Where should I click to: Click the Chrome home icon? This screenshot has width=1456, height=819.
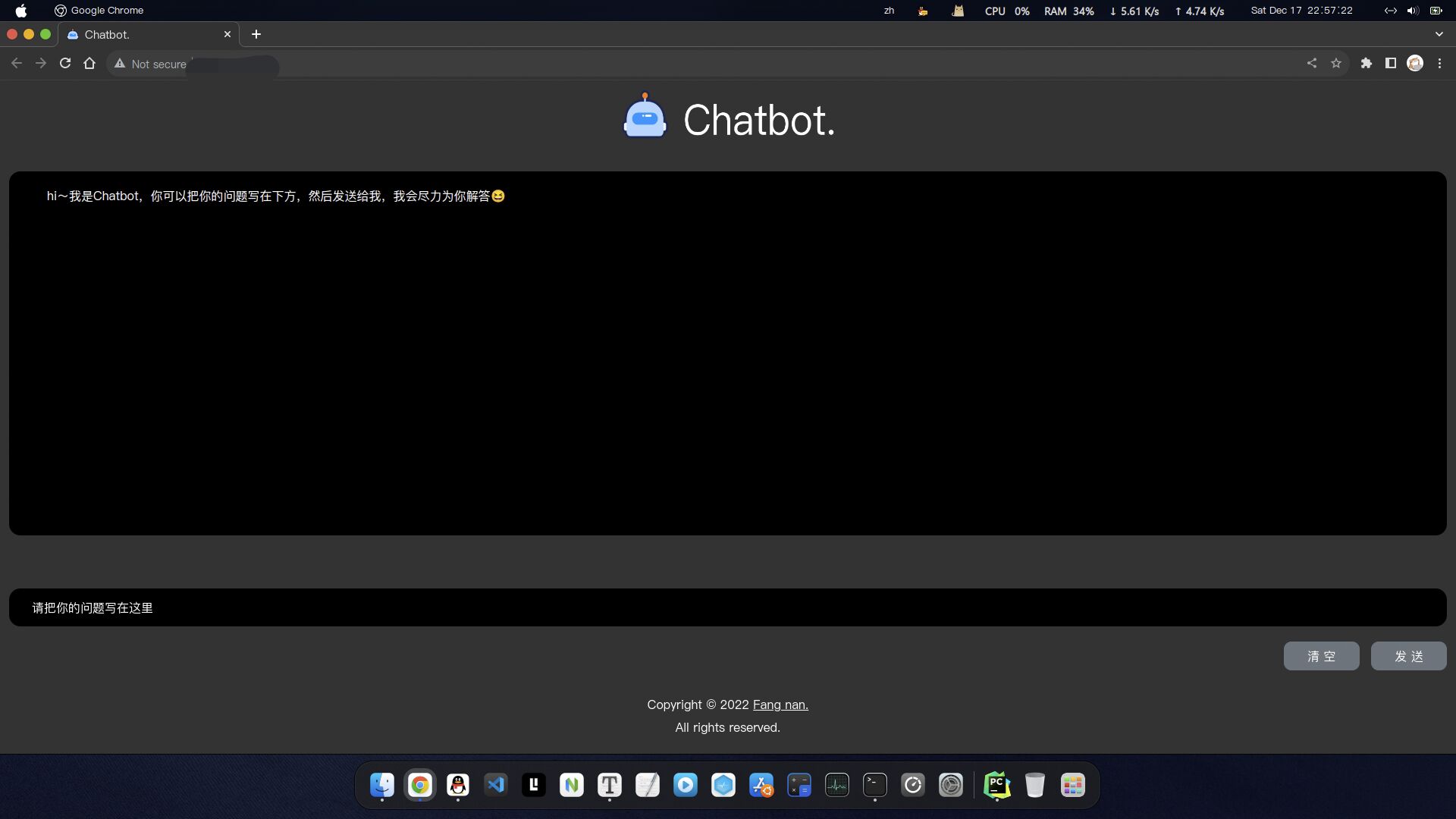(x=89, y=64)
